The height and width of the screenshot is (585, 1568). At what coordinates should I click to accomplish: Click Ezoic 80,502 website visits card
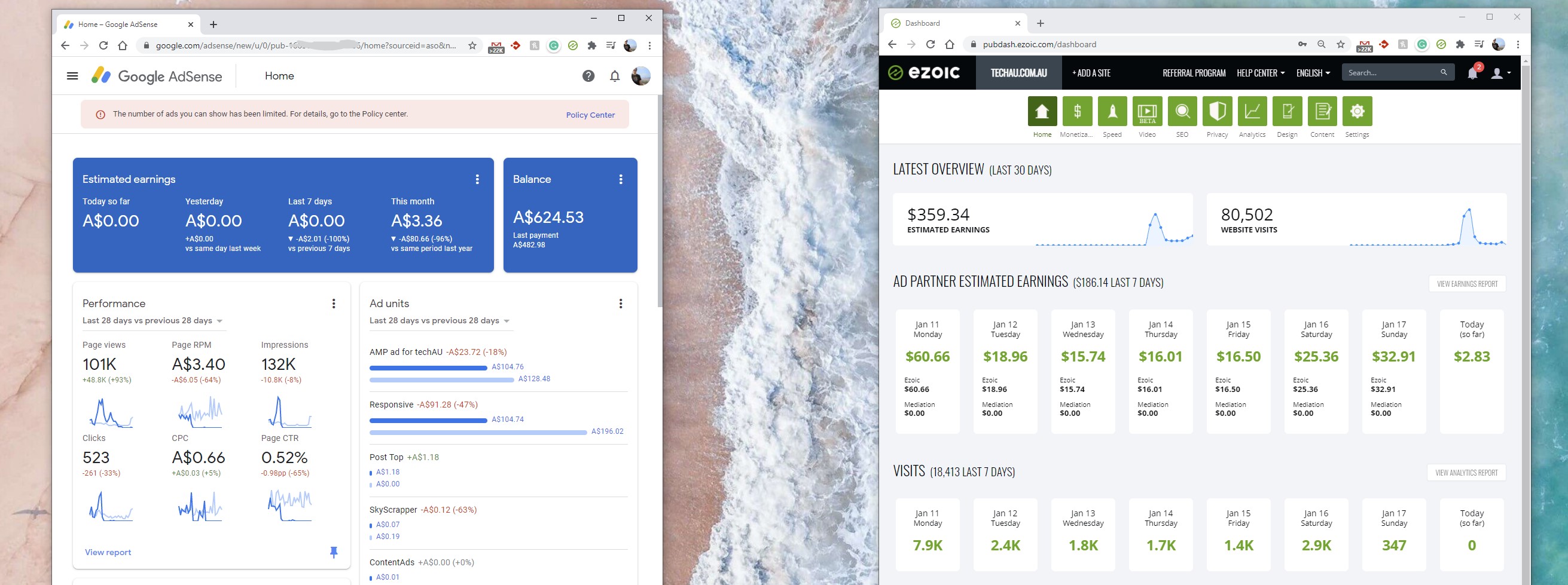(x=1356, y=219)
